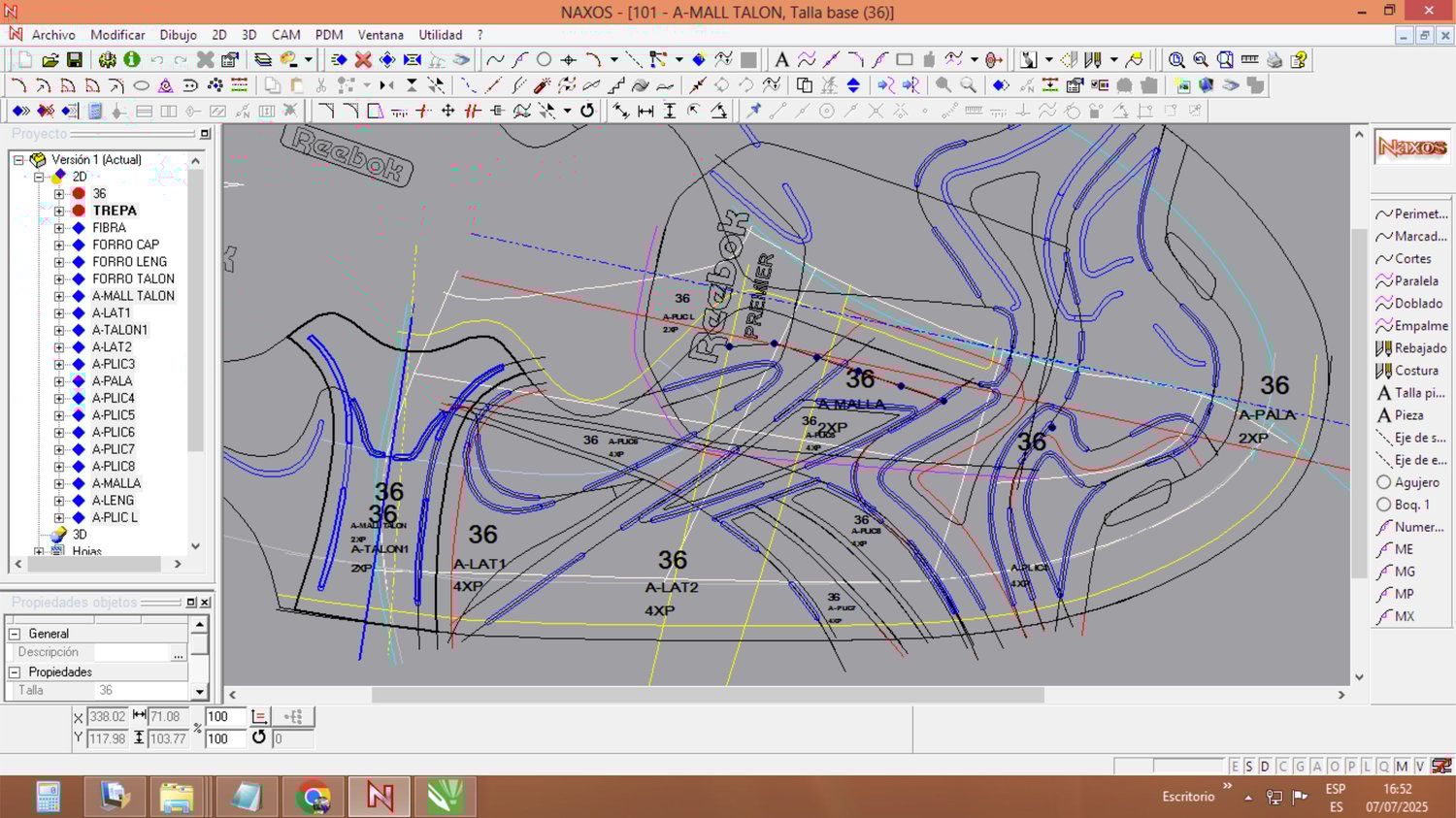Screen dimensions: 1456x818
Task: Toggle the D status indicator in status bar
Action: coord(1265,767)
